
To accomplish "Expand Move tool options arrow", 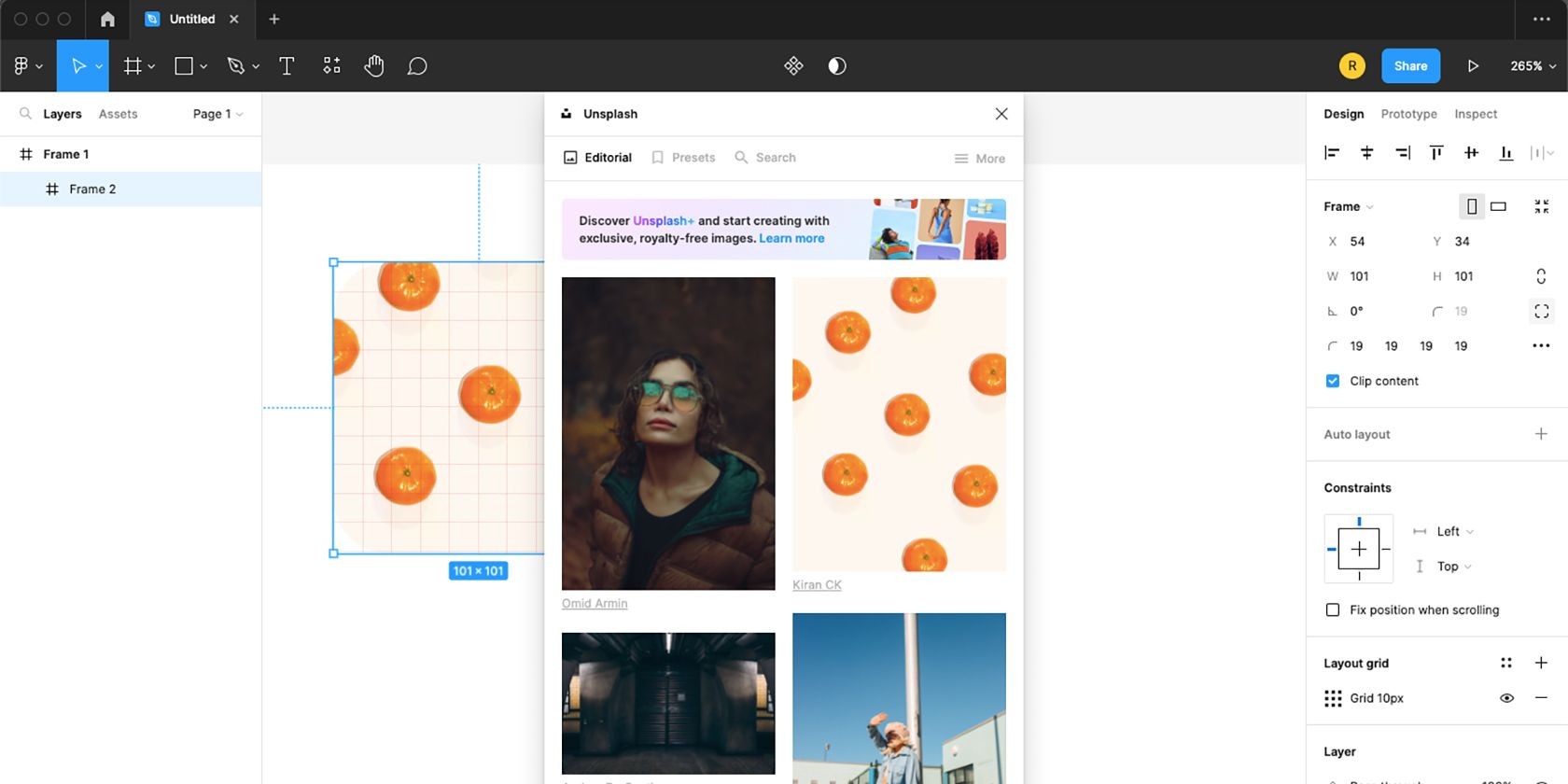I will click(x=99, y=66).
